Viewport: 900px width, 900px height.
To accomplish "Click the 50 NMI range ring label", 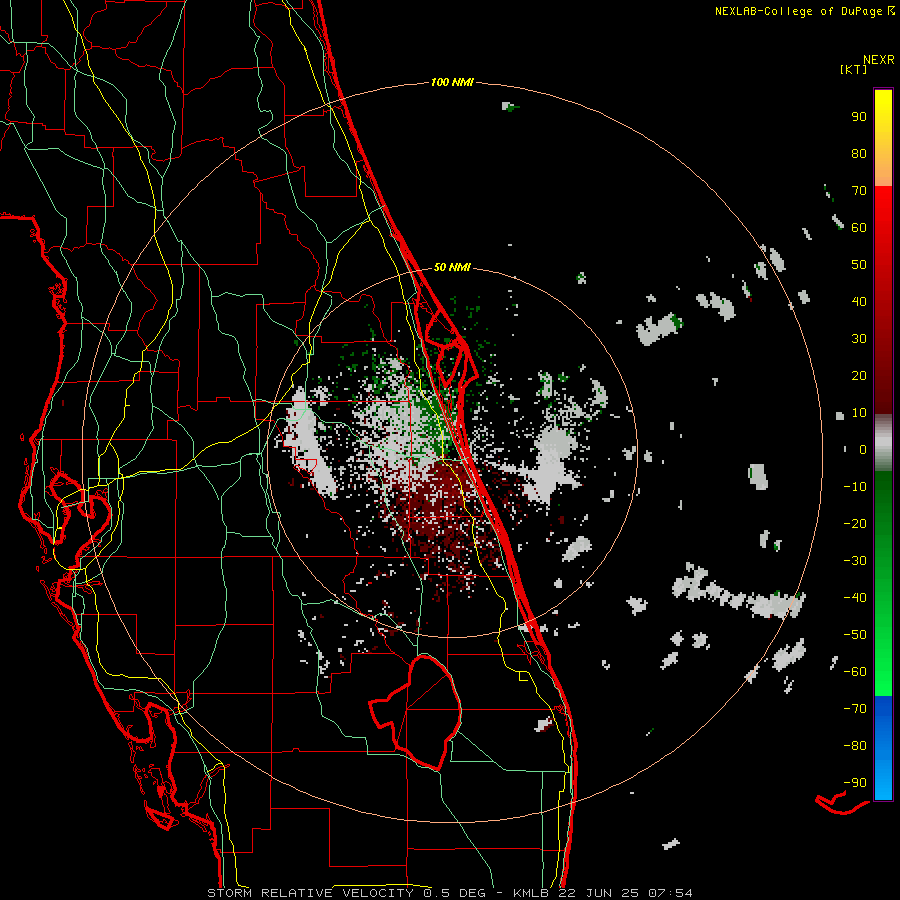I will pyautogui.click(x=452, y=267).
